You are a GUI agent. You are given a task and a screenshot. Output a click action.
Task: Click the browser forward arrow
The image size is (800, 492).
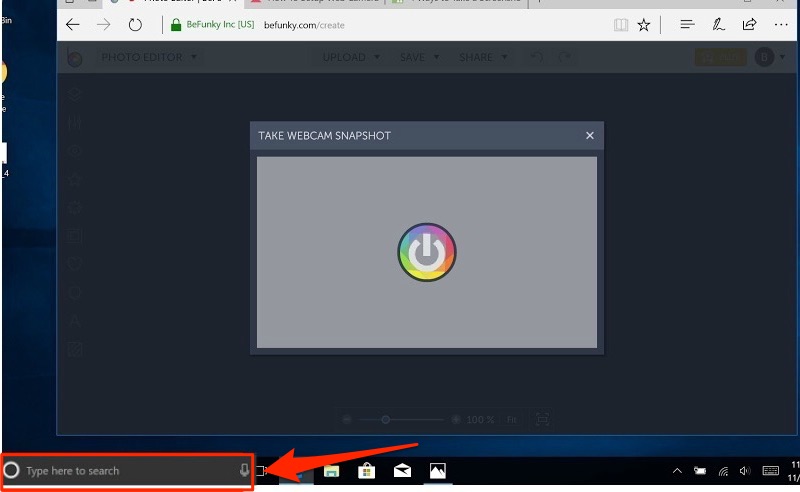(104, 24)
